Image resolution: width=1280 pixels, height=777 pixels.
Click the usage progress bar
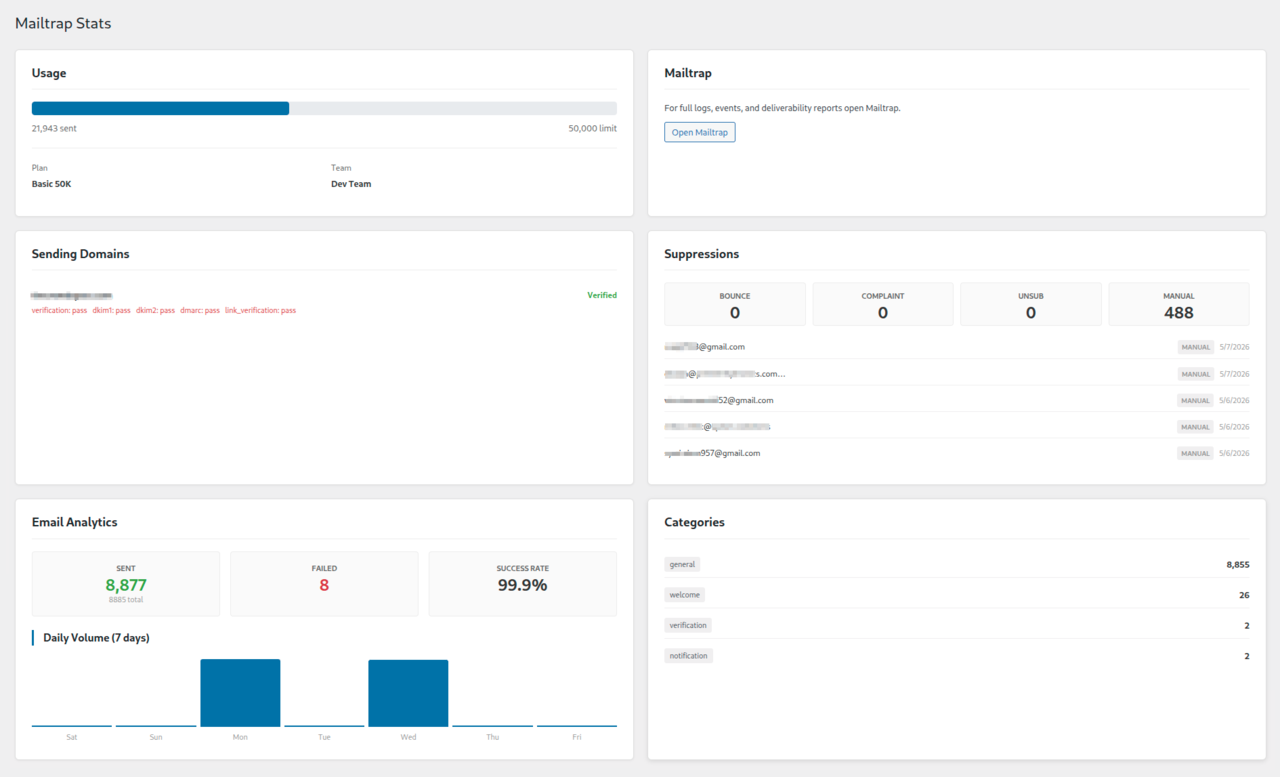(324, 108)
